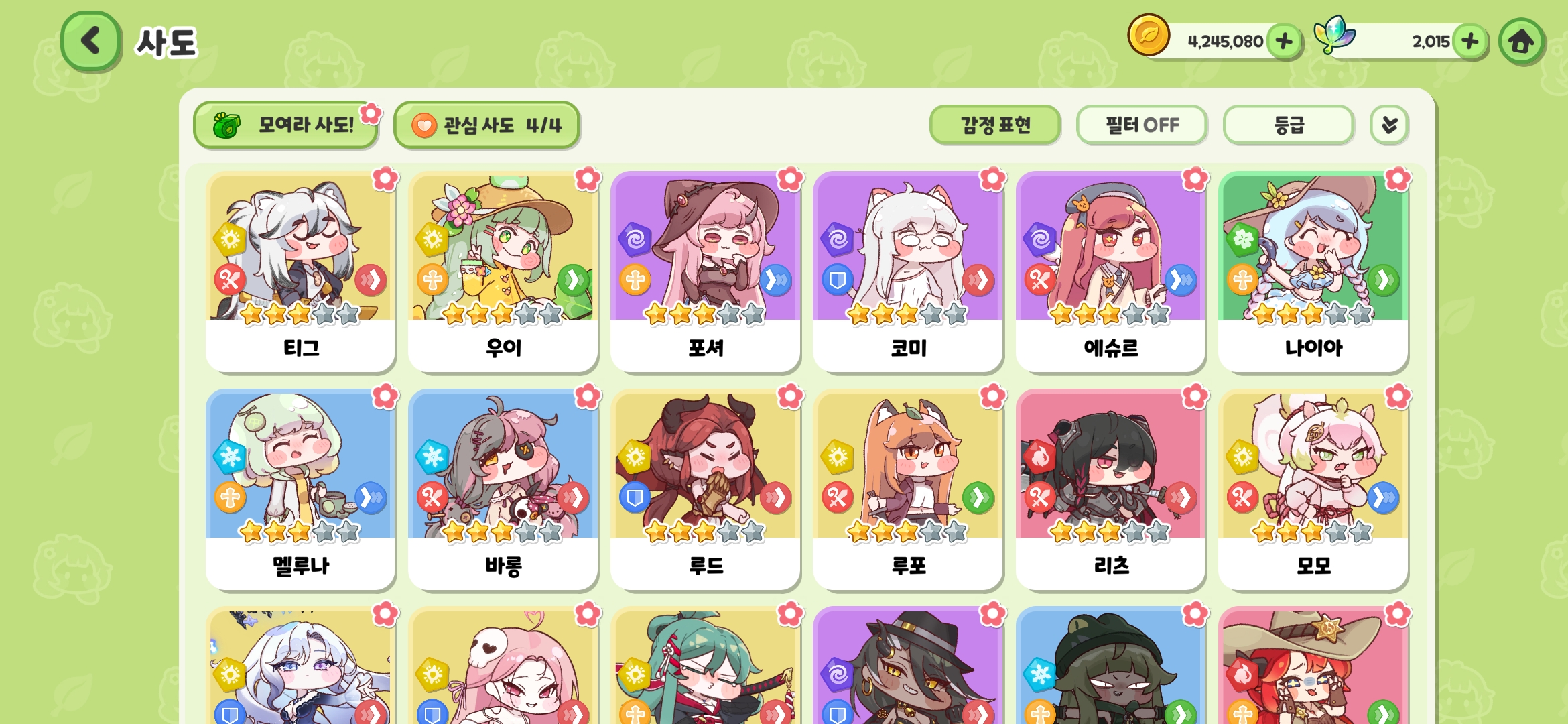
Task: Click the crystal leaf currency icon
Action: coord(1333,35)
